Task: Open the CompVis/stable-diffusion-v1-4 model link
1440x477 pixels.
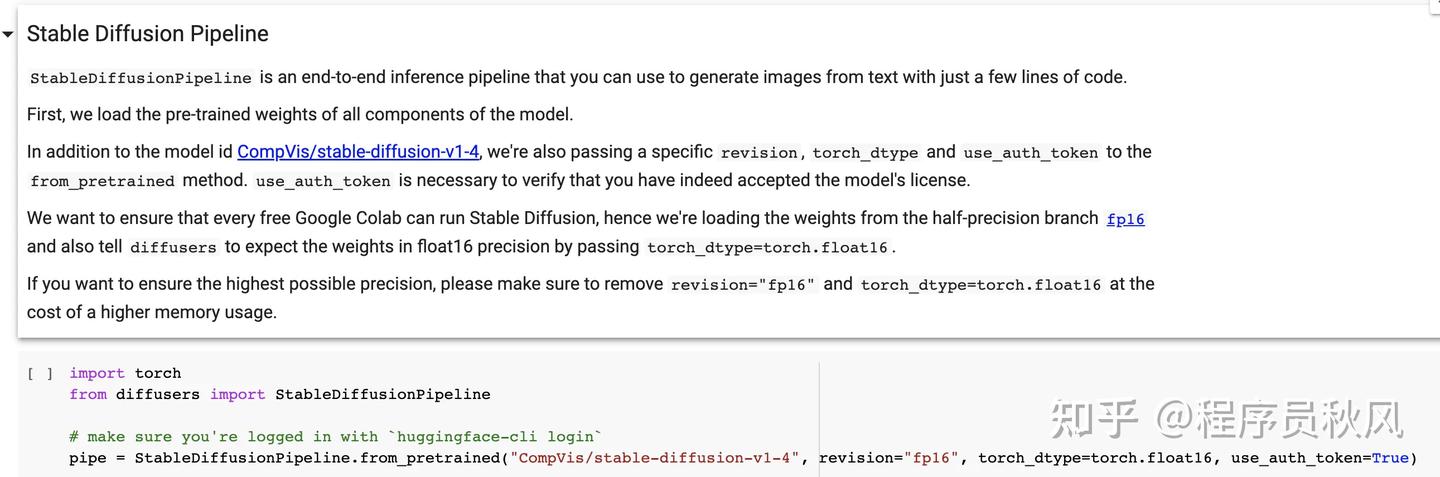Action: [358, 152]
